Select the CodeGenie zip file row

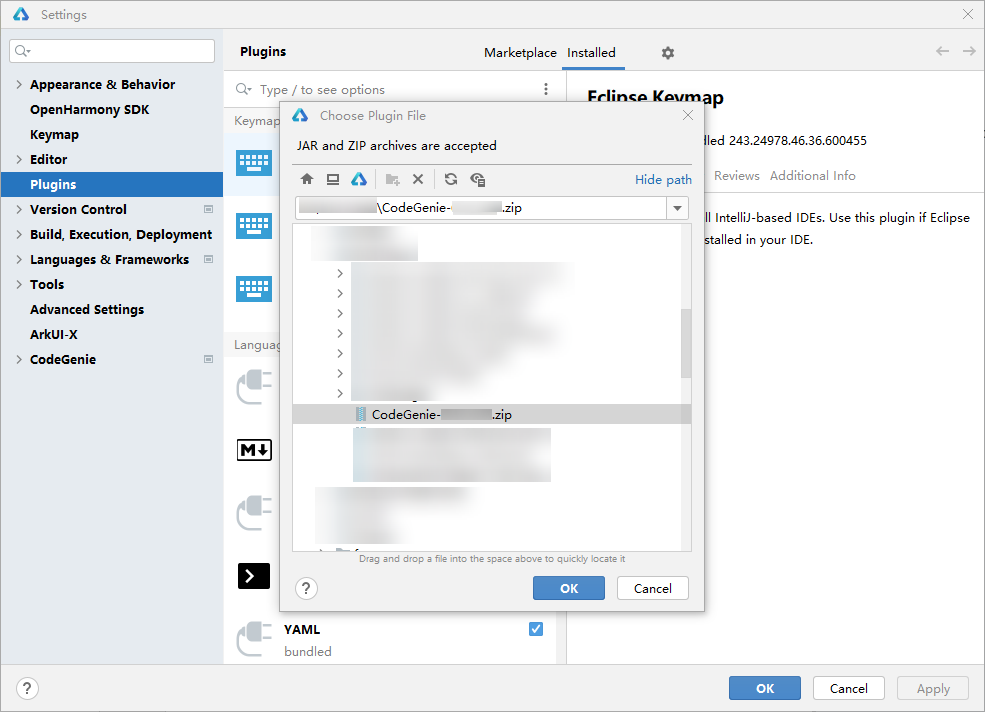[492, 414]
